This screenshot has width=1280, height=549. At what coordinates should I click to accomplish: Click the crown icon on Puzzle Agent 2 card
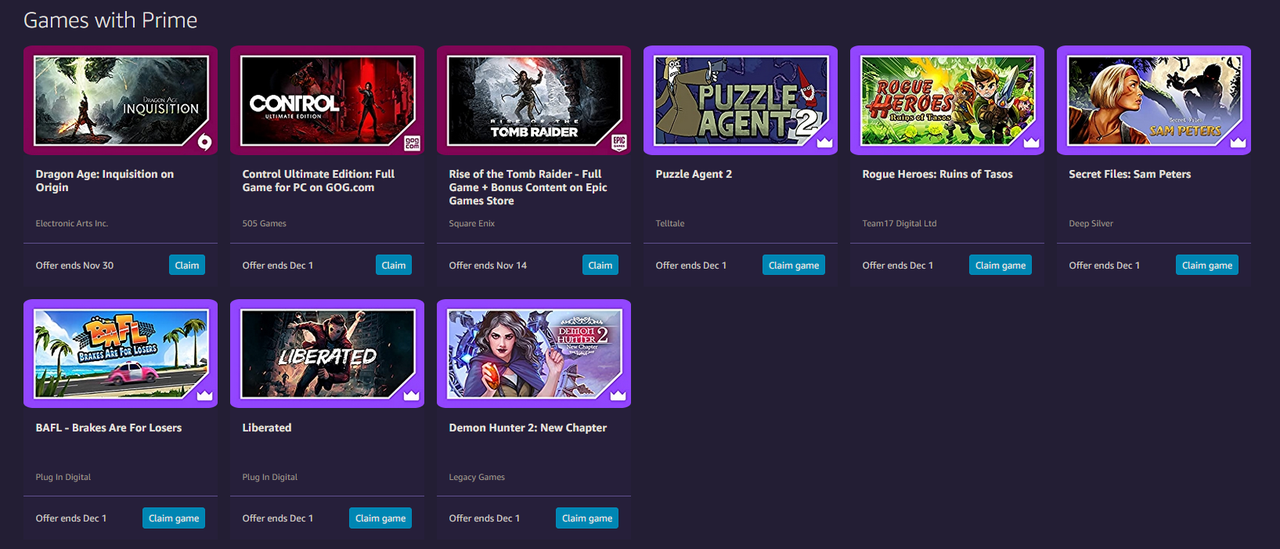pos(825,143)
